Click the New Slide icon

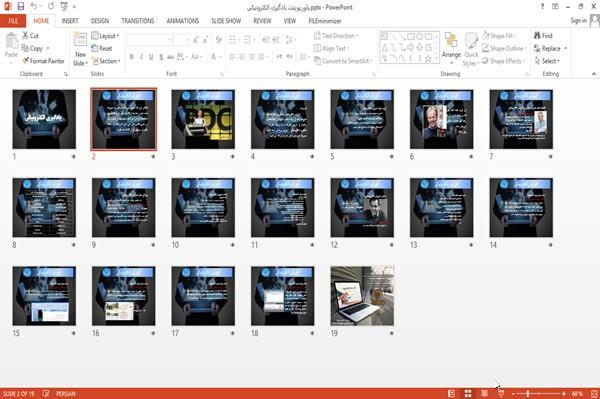pos(80,41)
